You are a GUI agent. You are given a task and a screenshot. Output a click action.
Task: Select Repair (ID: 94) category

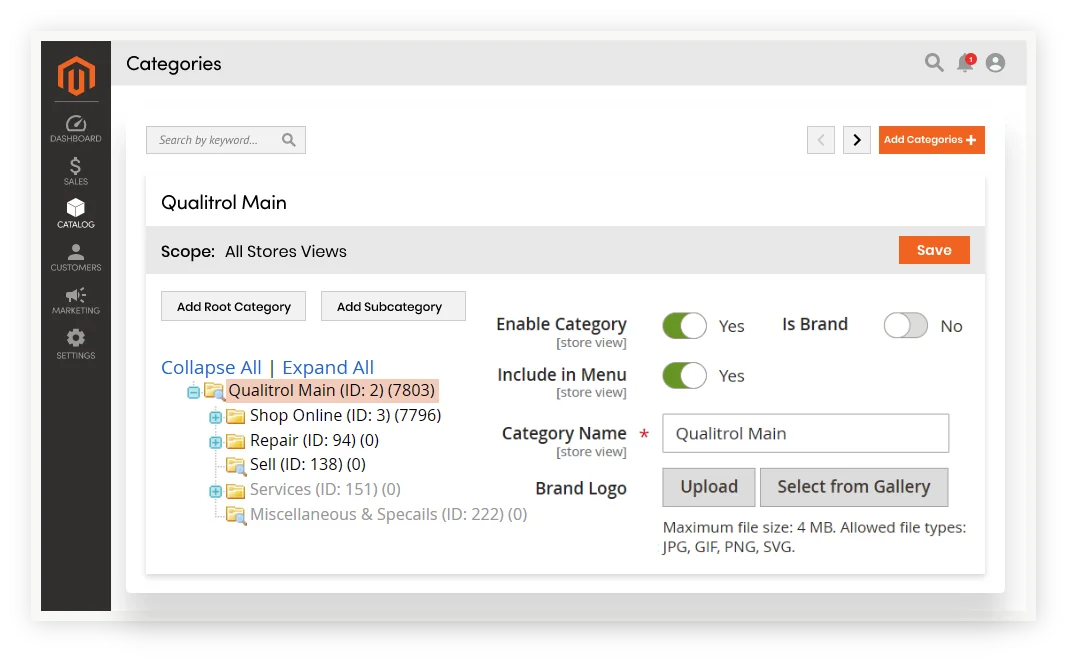point(314,441)
